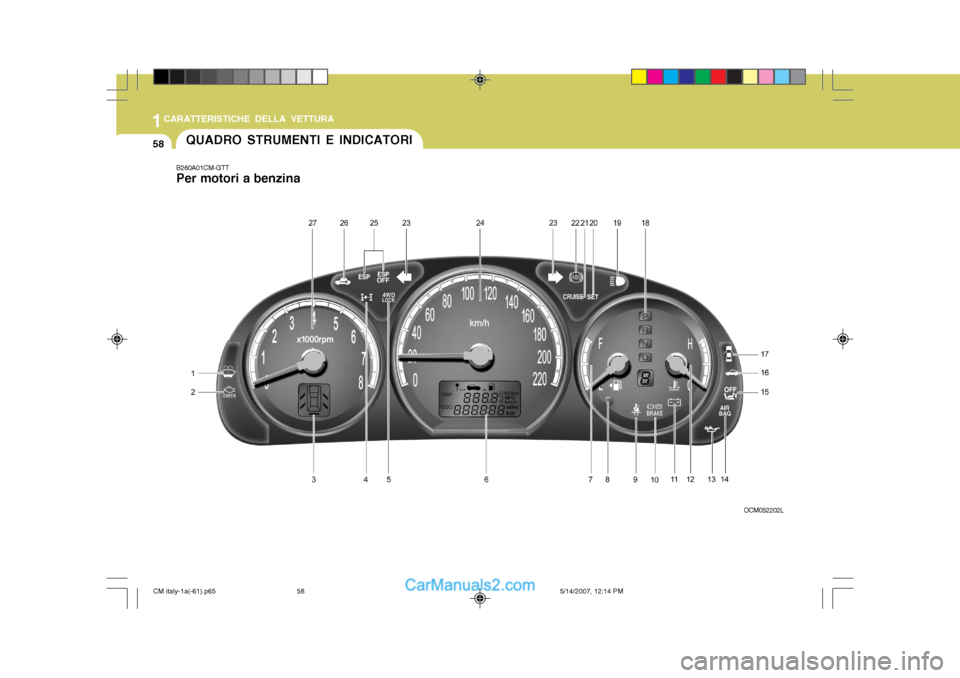
Task: Click the immobilizer car icon left of ESP
Action: pos(343,282)
